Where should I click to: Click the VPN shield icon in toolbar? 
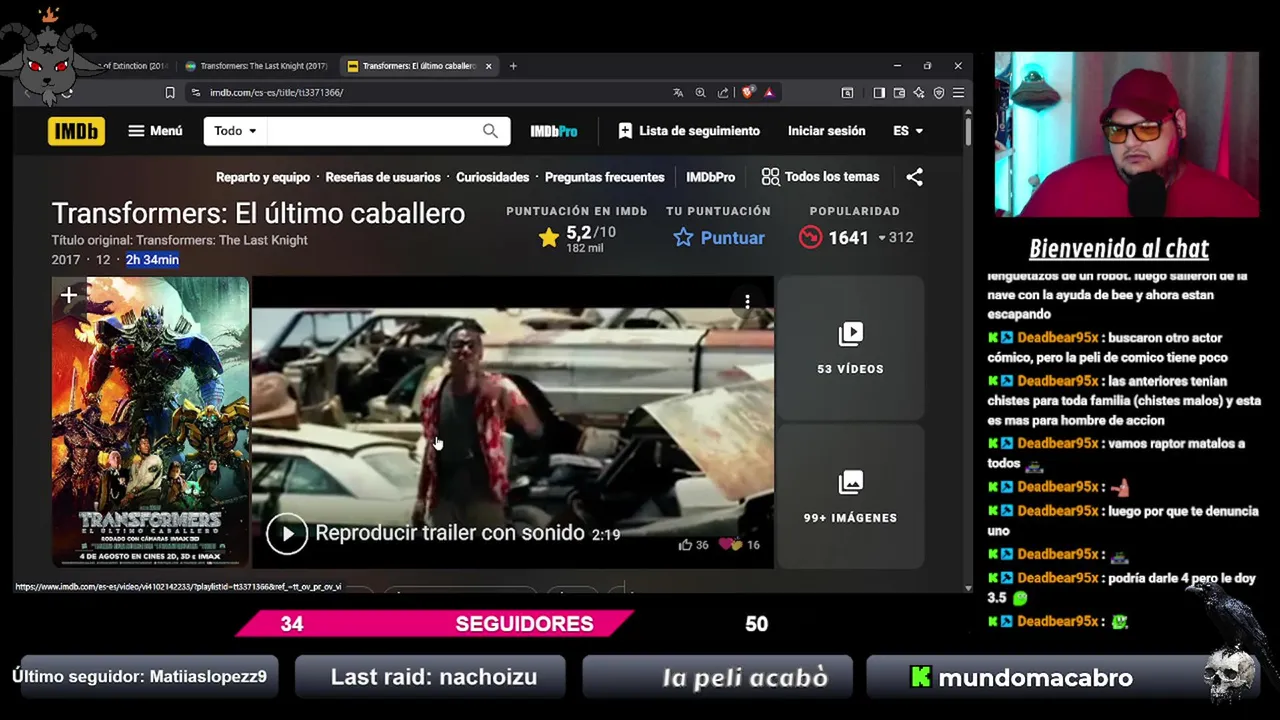point(938,93)
